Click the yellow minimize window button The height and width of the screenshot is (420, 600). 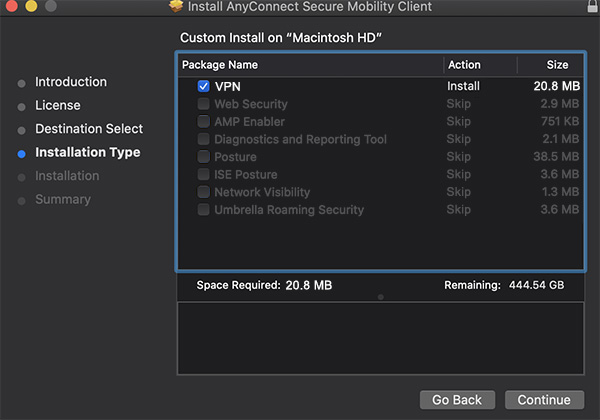pos(29,7)
